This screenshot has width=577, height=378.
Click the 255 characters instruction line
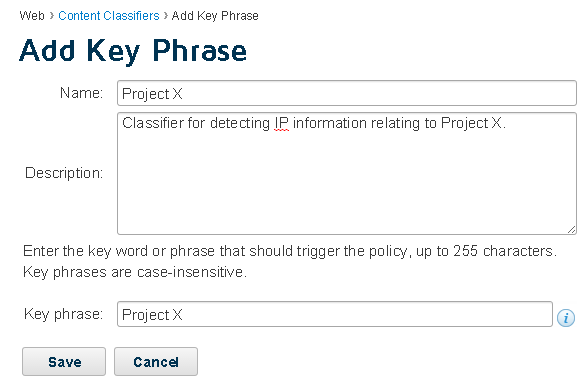click(290, 251)
